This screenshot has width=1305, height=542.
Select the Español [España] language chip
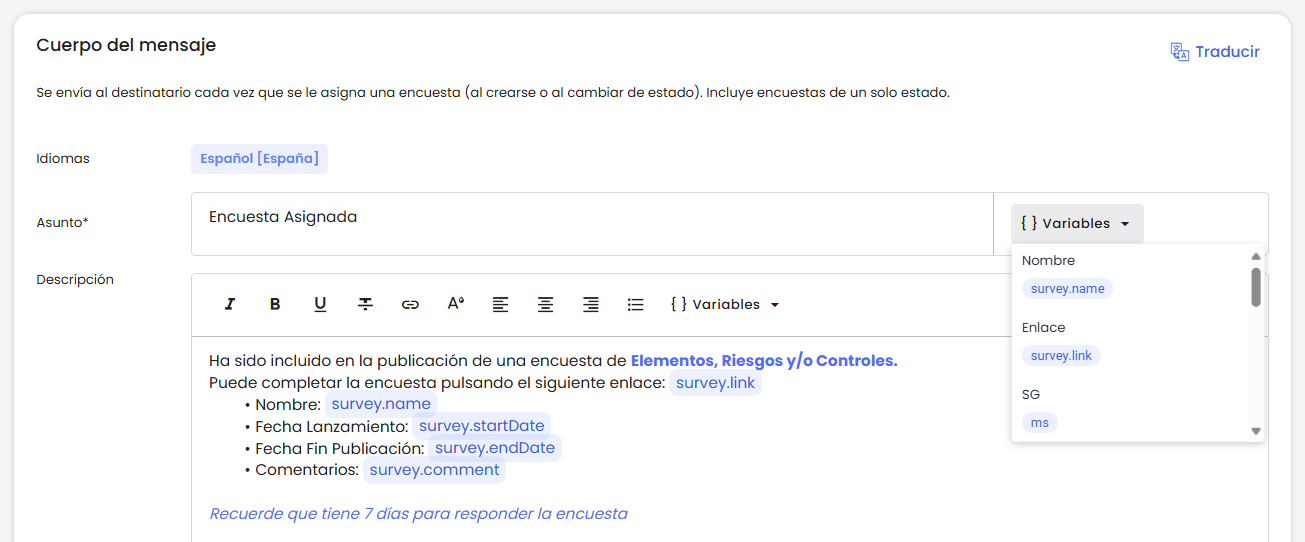(259, 159)
